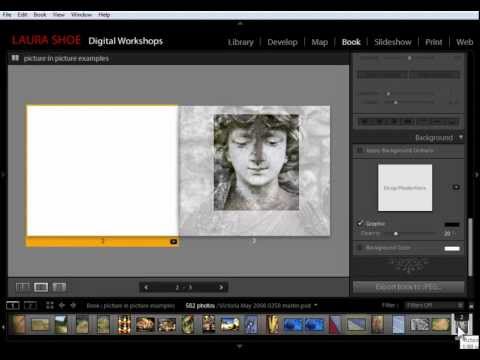Click the page number indicator between the arrows
The width and height of the screenshot is (480, 360).
[184, 287]
